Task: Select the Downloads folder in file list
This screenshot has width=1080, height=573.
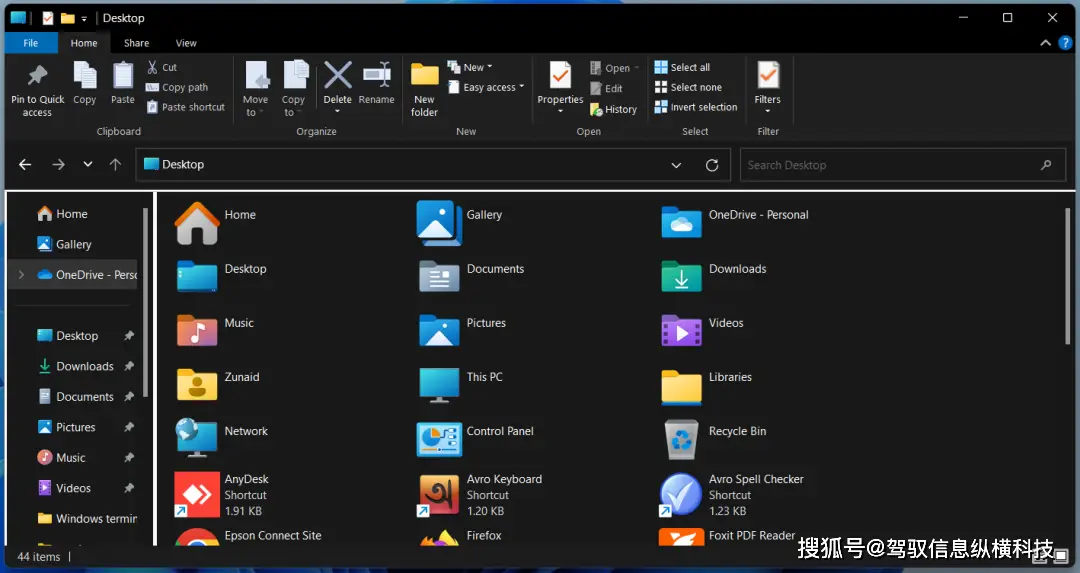Action: pyautogui.click(x=714, y=276)
